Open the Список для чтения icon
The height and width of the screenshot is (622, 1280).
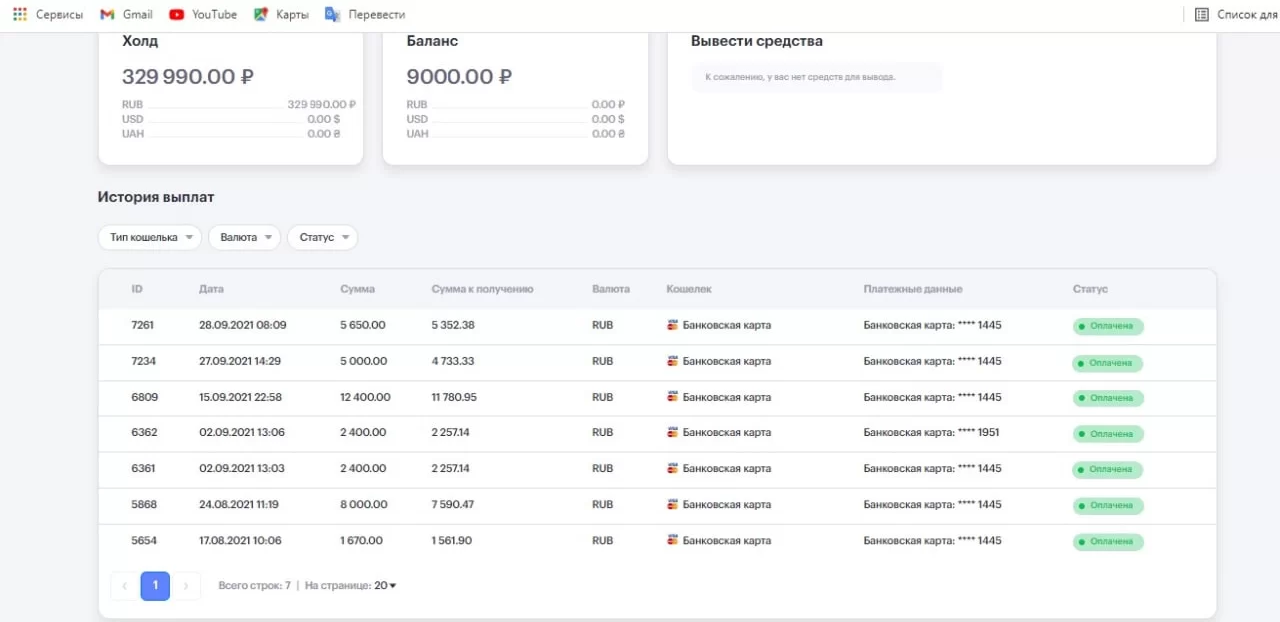1202,14
